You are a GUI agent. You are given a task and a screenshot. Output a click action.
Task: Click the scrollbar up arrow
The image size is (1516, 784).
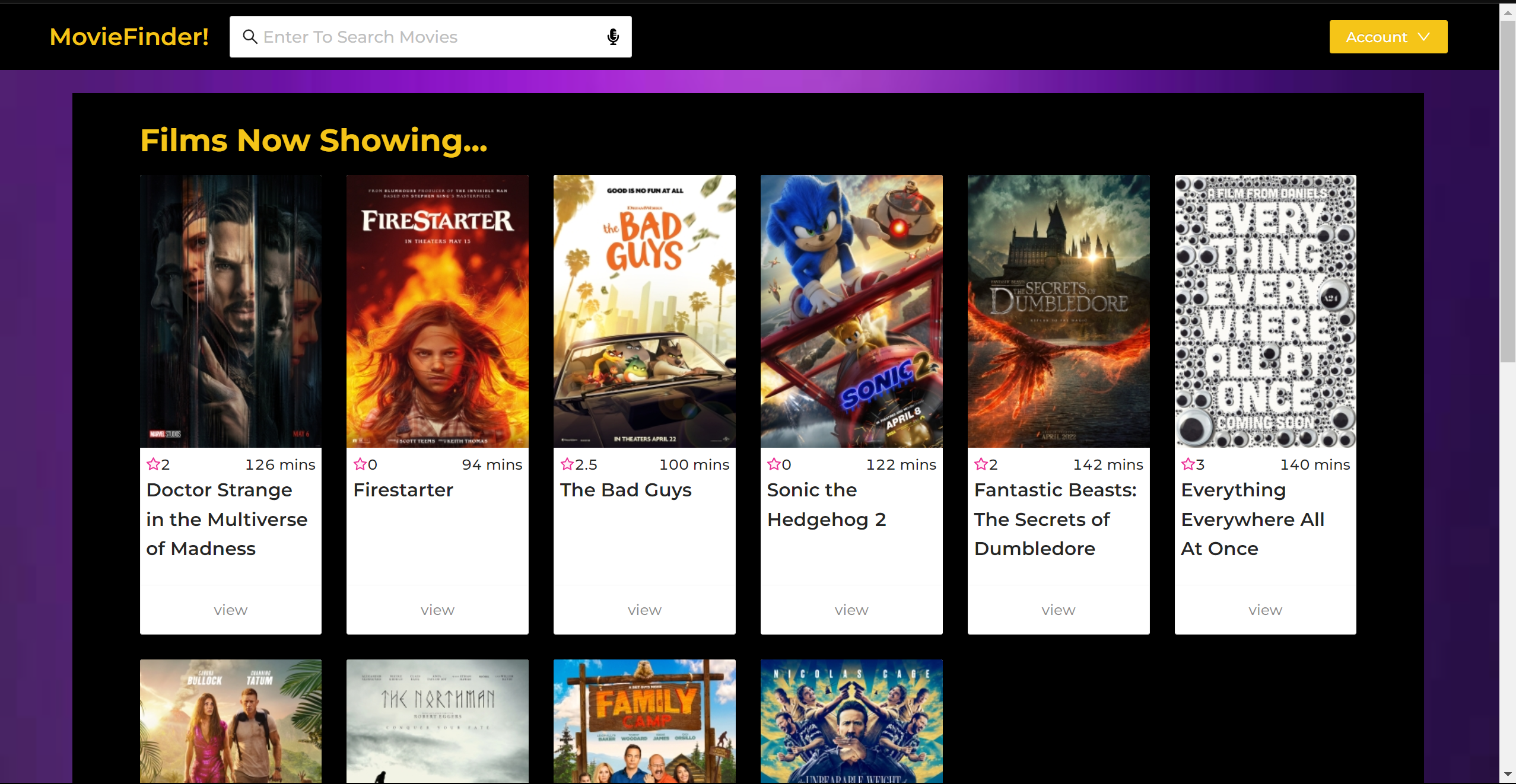[1508, 12]
